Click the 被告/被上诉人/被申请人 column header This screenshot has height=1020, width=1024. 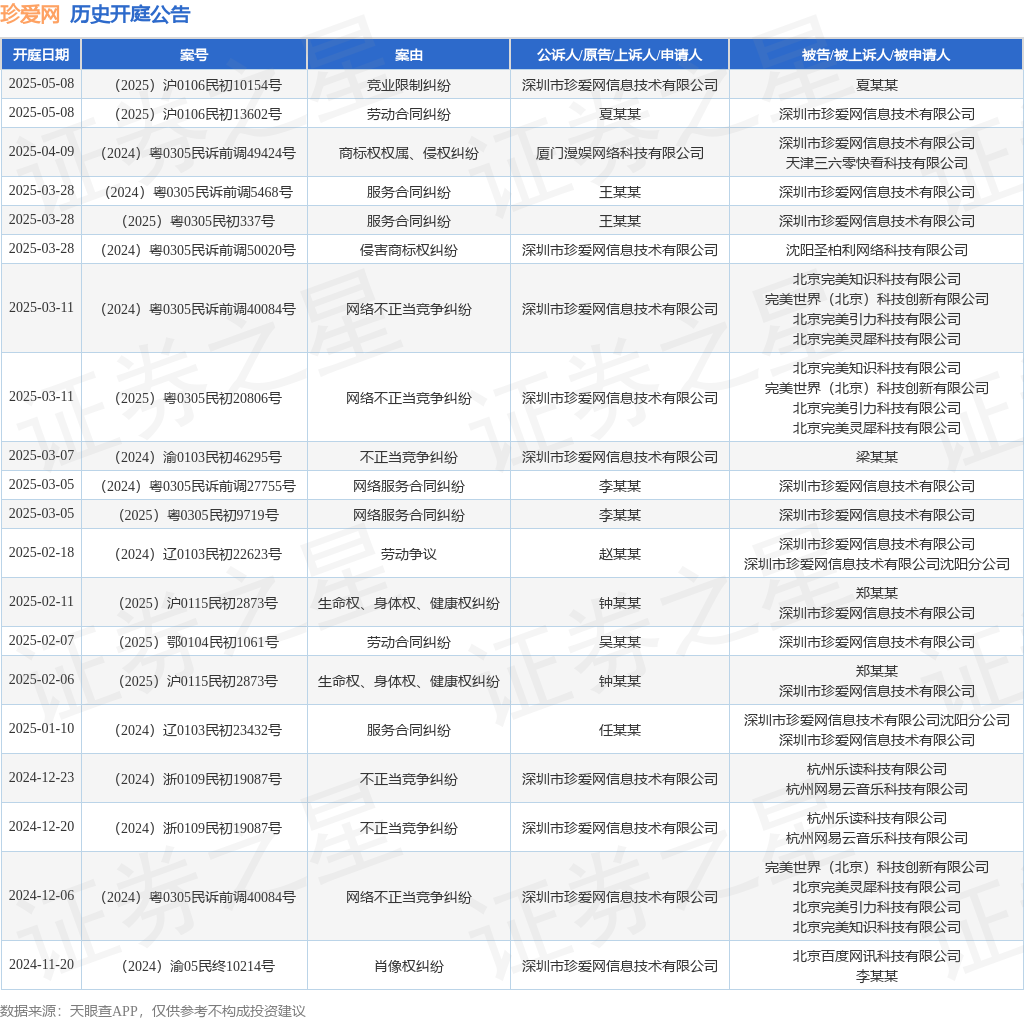point(876,55)
